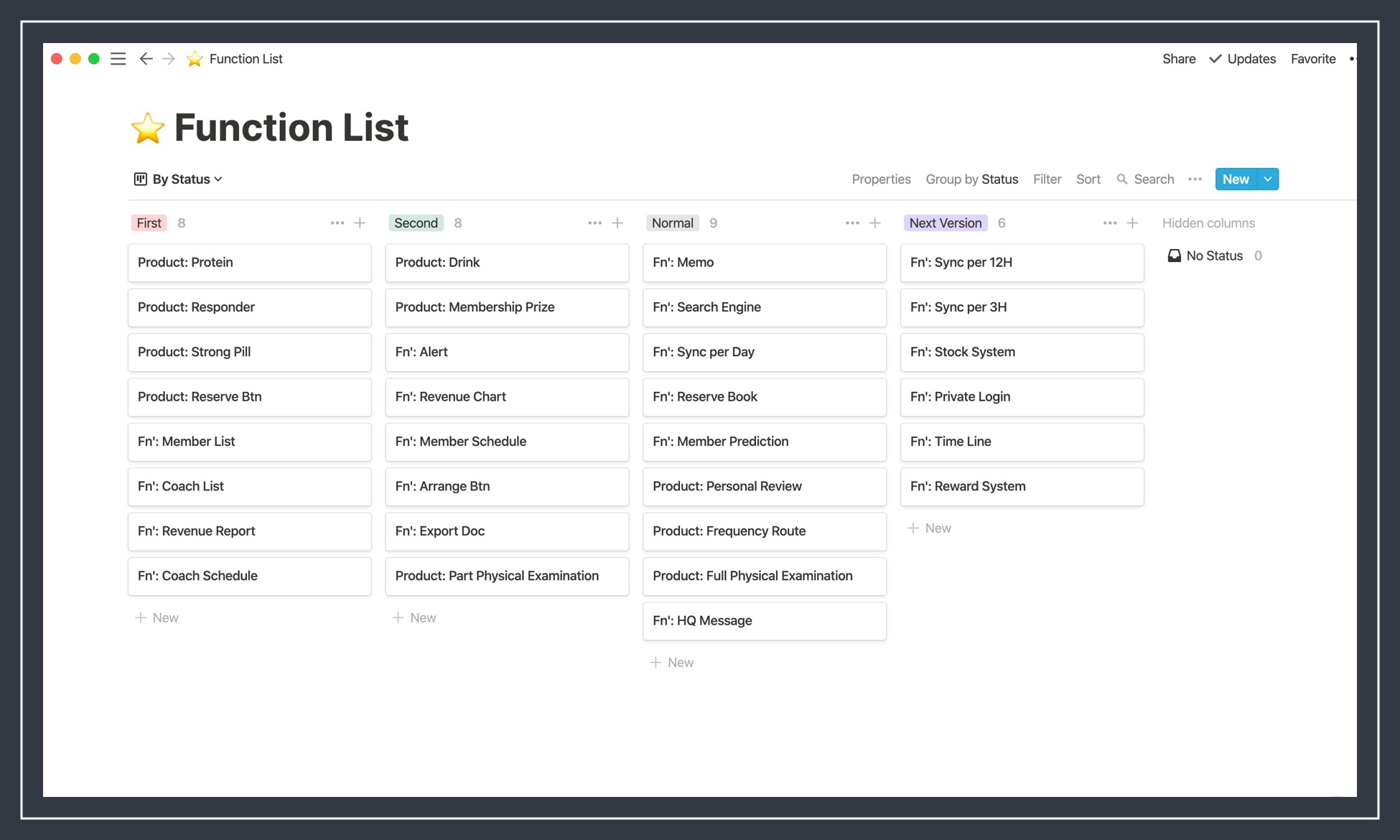
Task: Go forward with the right arrow
Action: (169, 59)
